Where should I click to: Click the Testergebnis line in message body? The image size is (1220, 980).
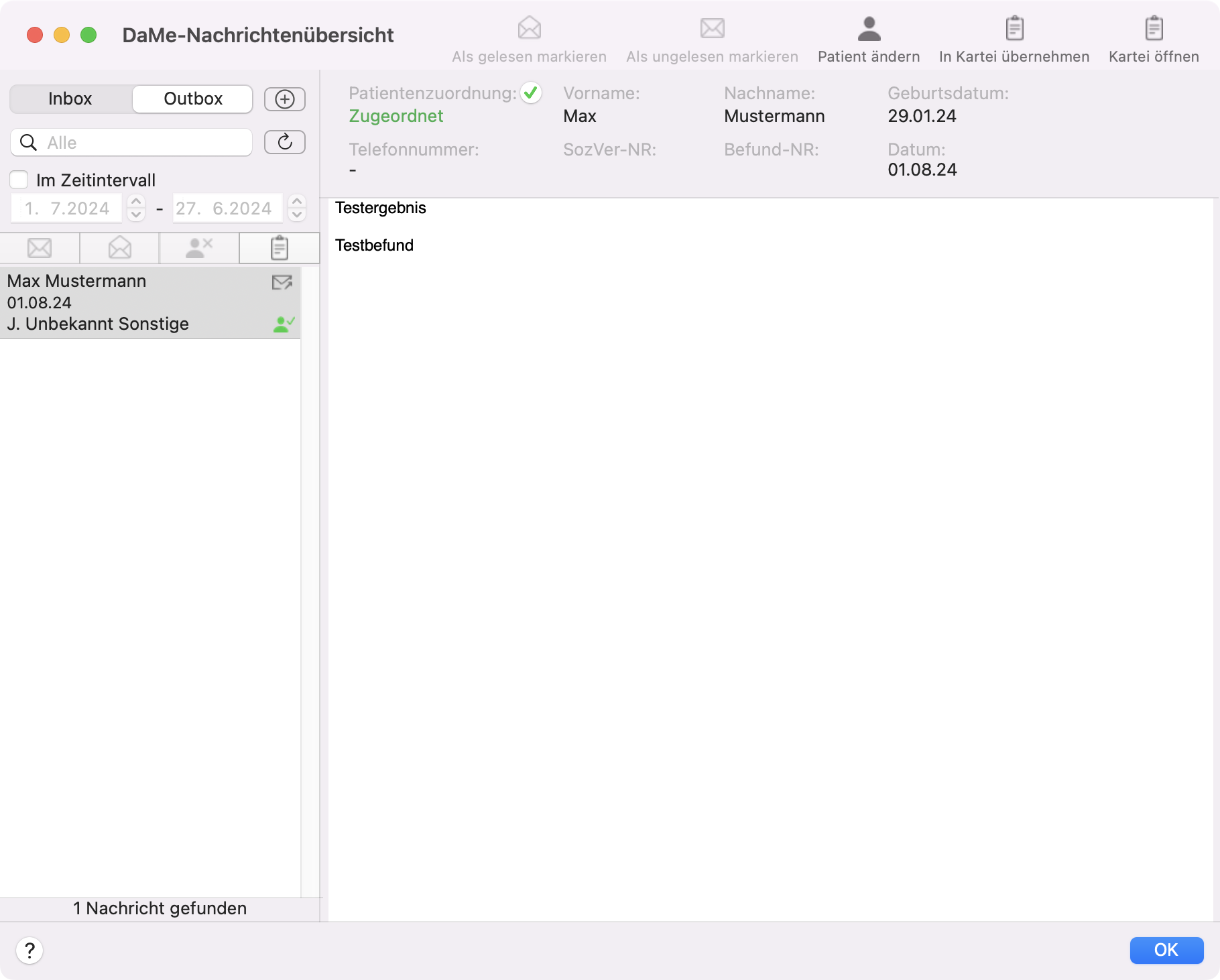(381, 208)
